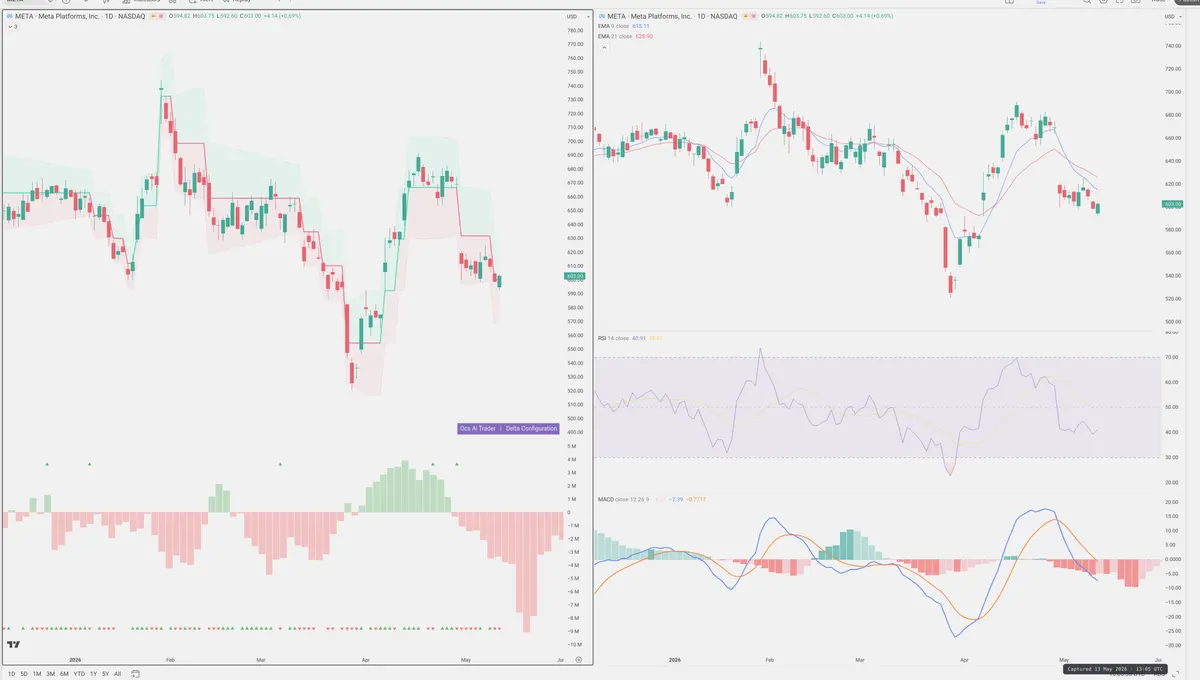Select the 5D time range button
Screen dimensions: 1200x680
click(24, 673)
